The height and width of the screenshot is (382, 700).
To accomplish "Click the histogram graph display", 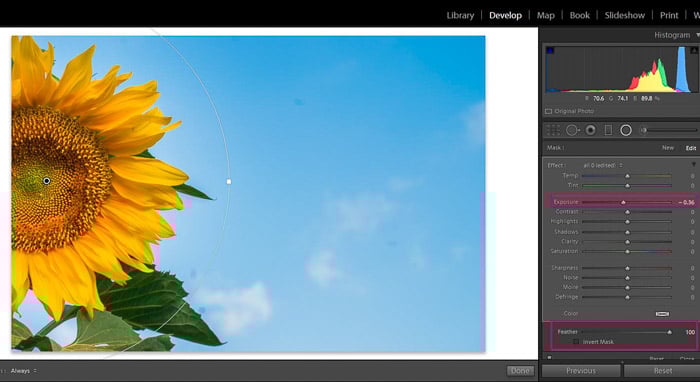I will point(622,69).
